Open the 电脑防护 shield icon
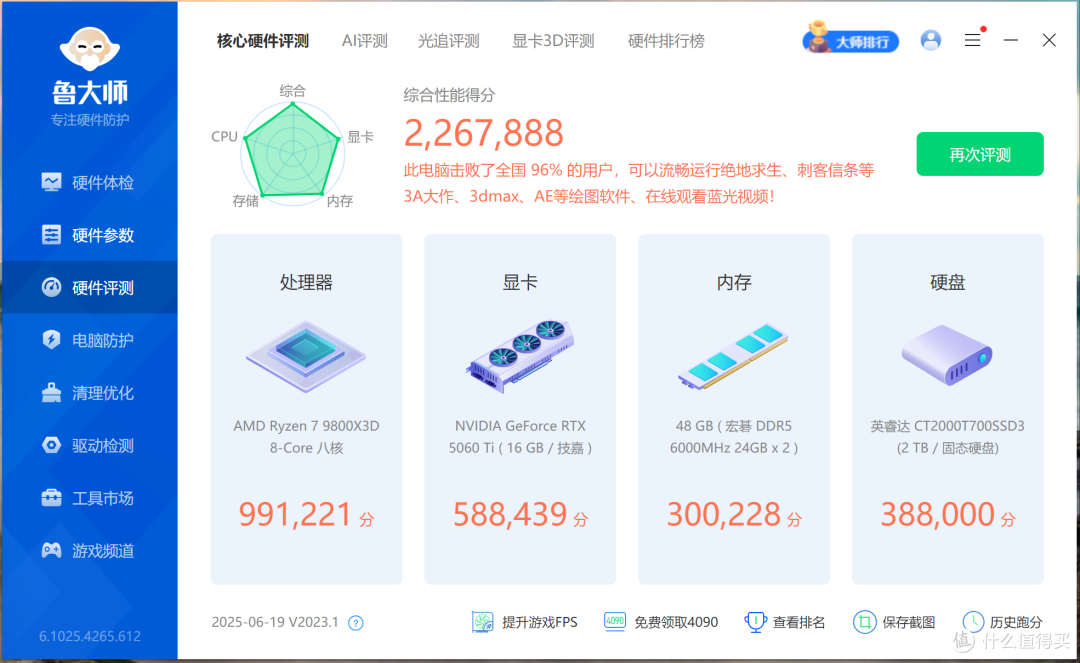Image resolution: width=1080 pixels, height=663 pixels. coord(51,339)
